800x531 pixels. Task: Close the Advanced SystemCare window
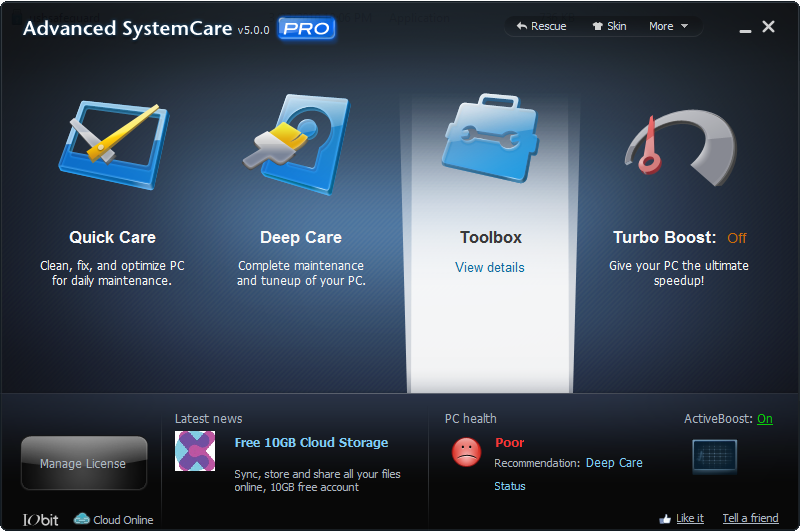coord(768,27)
